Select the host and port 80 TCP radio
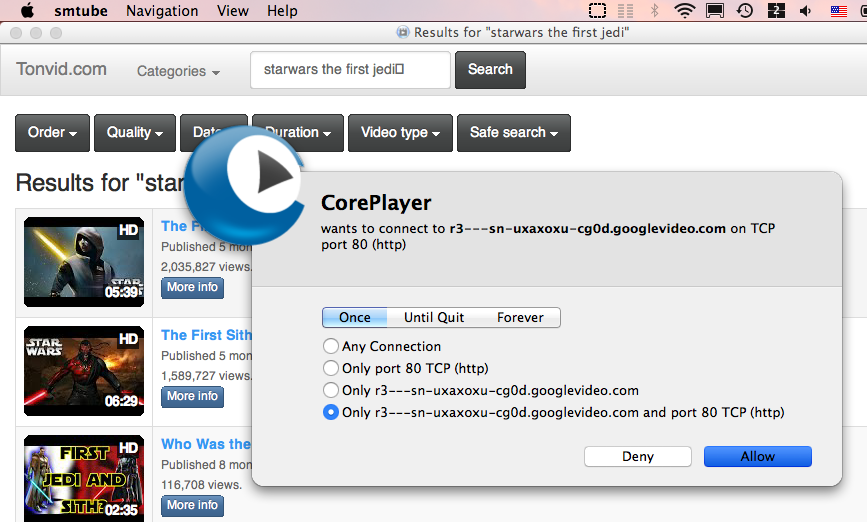Viewport: 867px width, 522px height. 331,413
